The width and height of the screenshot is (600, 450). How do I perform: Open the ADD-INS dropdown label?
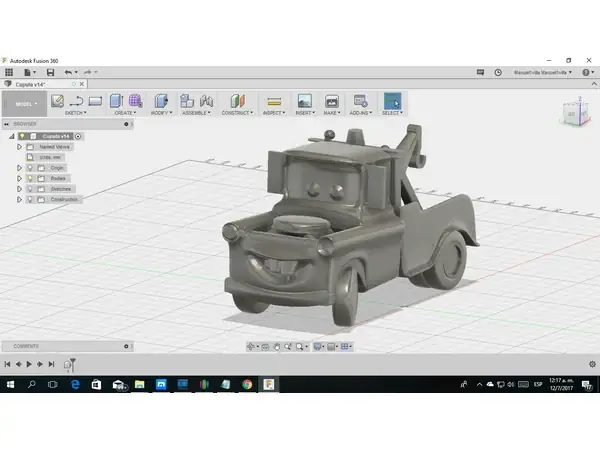(360, 113)
